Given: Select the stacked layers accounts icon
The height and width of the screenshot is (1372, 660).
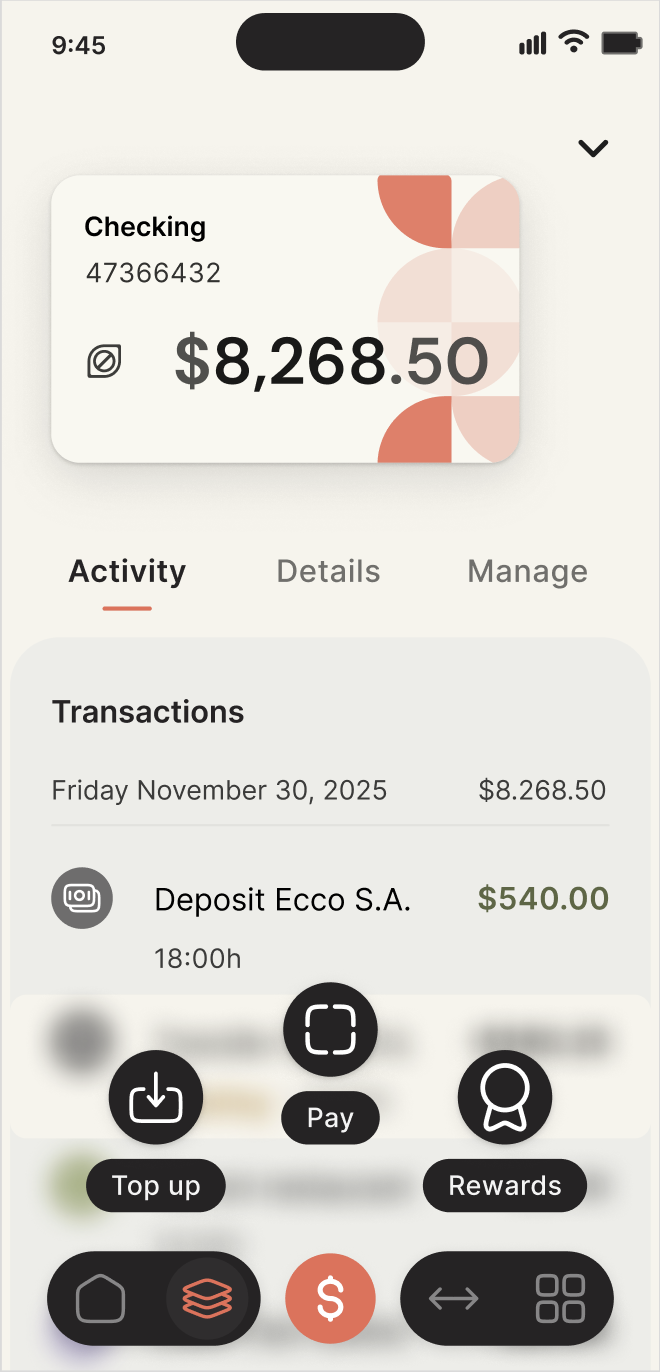Looking at the screenshot, I should pyautogui.click(x=207, y=1299).
